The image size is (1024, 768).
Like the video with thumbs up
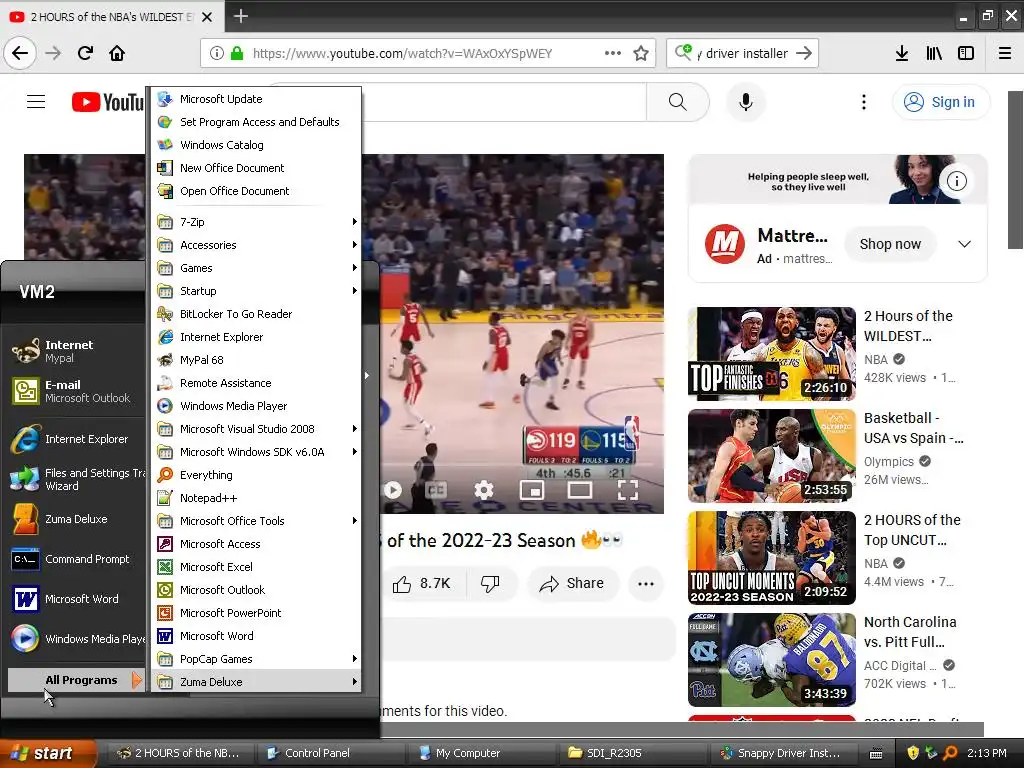(x=422, y=583)
